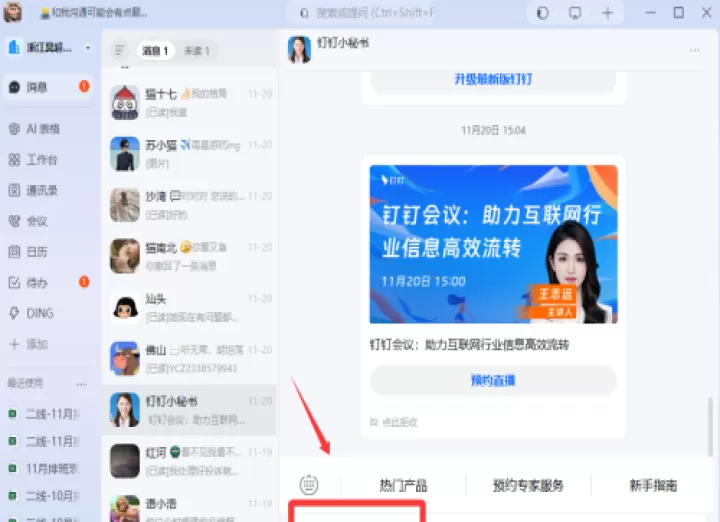Viewport: 720px width, 522px height.
Task: Click 佛山's bull avatar in the chat list
Action: tap(124, 359)
